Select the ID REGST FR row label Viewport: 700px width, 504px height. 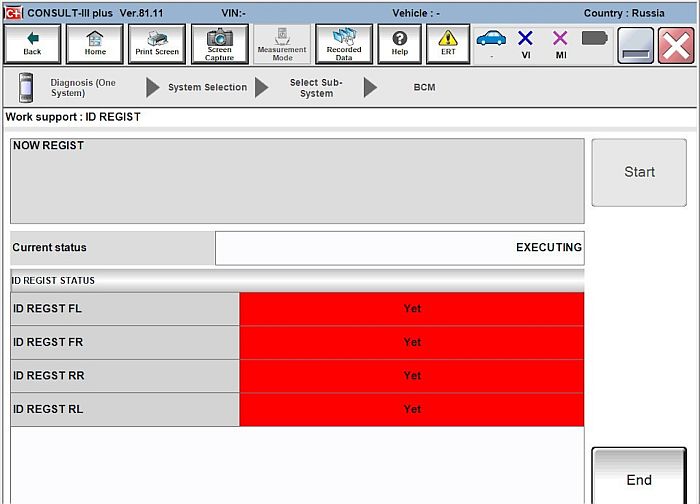click(x=125, y=342)
